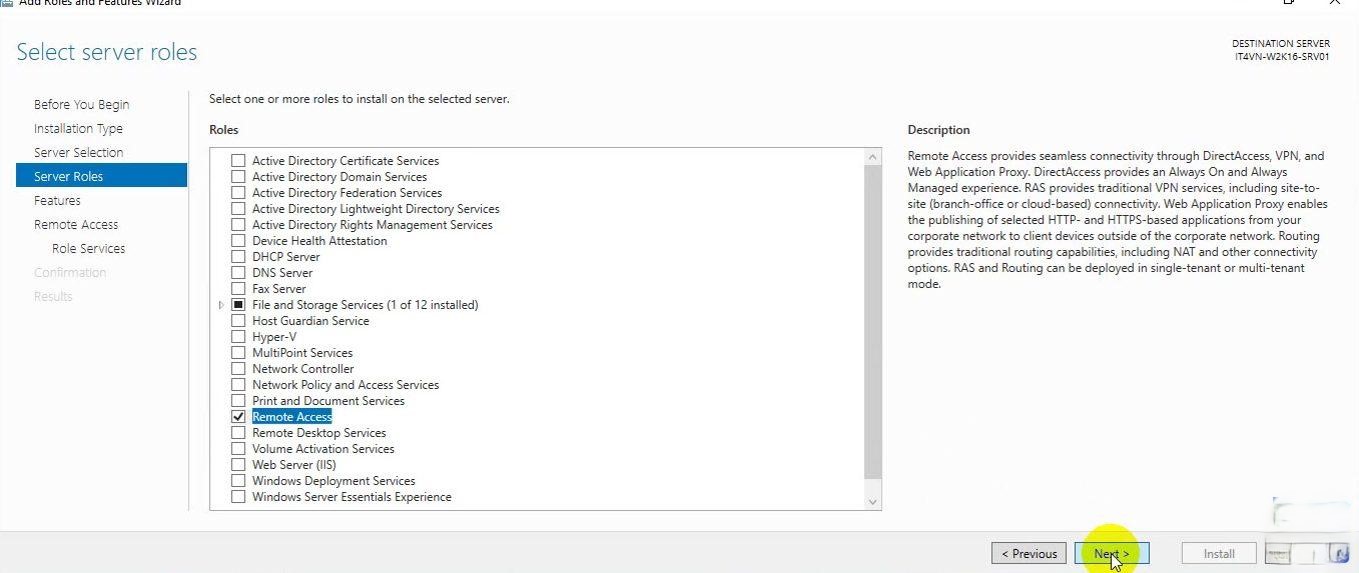
Task: Check the Windows Deployment Services checkbox
Action: (238, 481)
